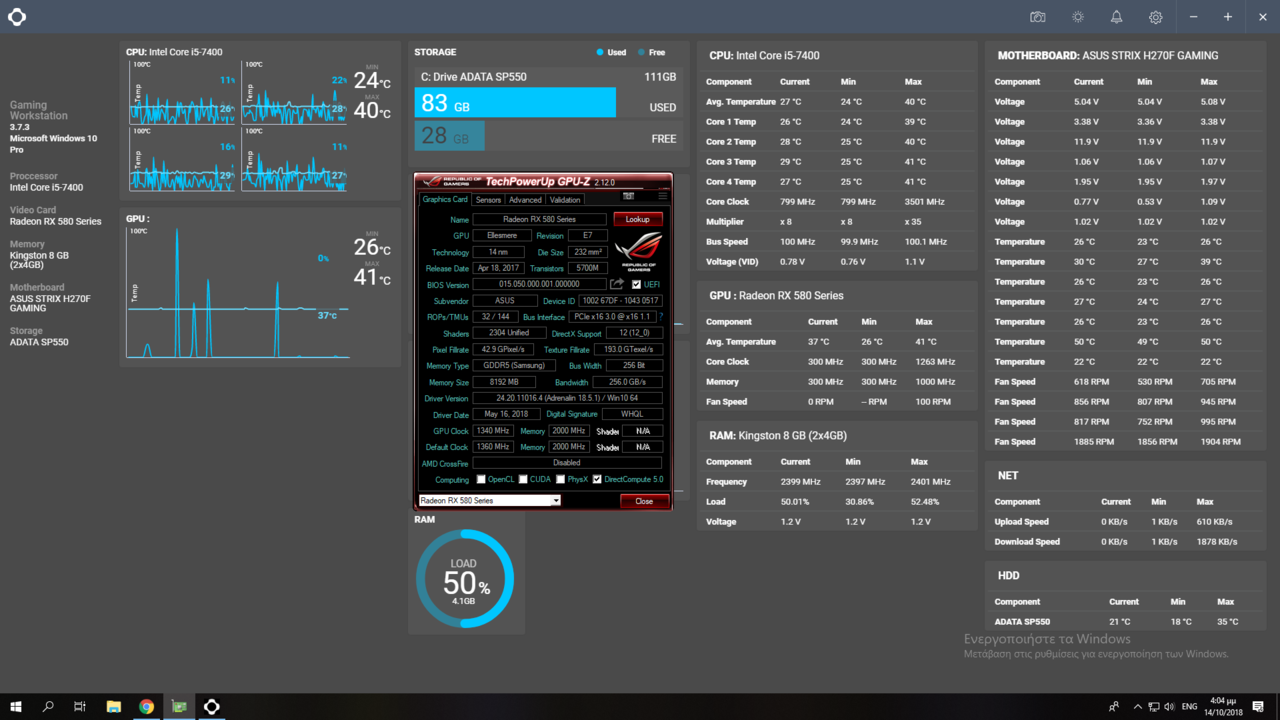This screenshot has width=1280, height=720.
Task: Click 'Gaming Workstation' system name
Action: click(x=39, y=110)
